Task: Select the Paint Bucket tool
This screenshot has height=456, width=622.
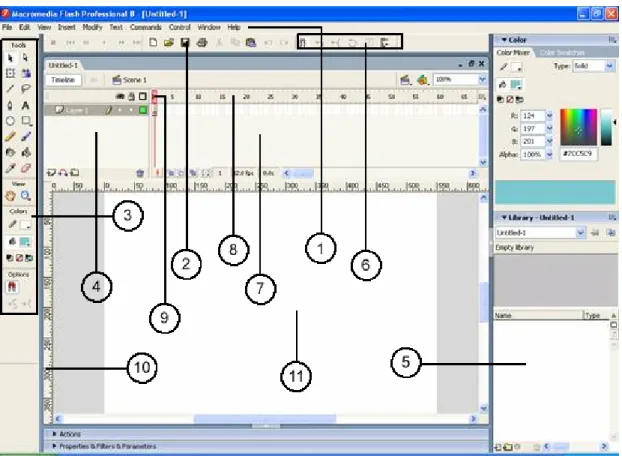Action: [x=26, y=152]
